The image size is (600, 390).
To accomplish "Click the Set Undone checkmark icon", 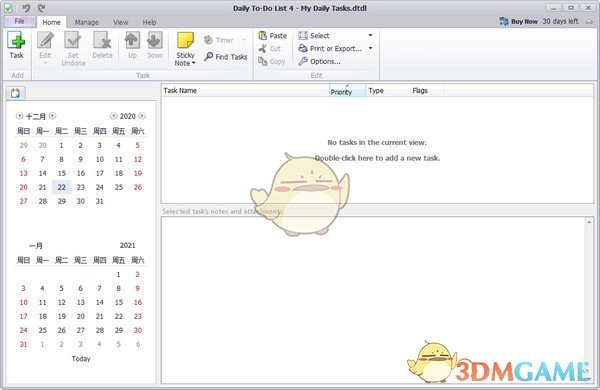I will 73,40.
